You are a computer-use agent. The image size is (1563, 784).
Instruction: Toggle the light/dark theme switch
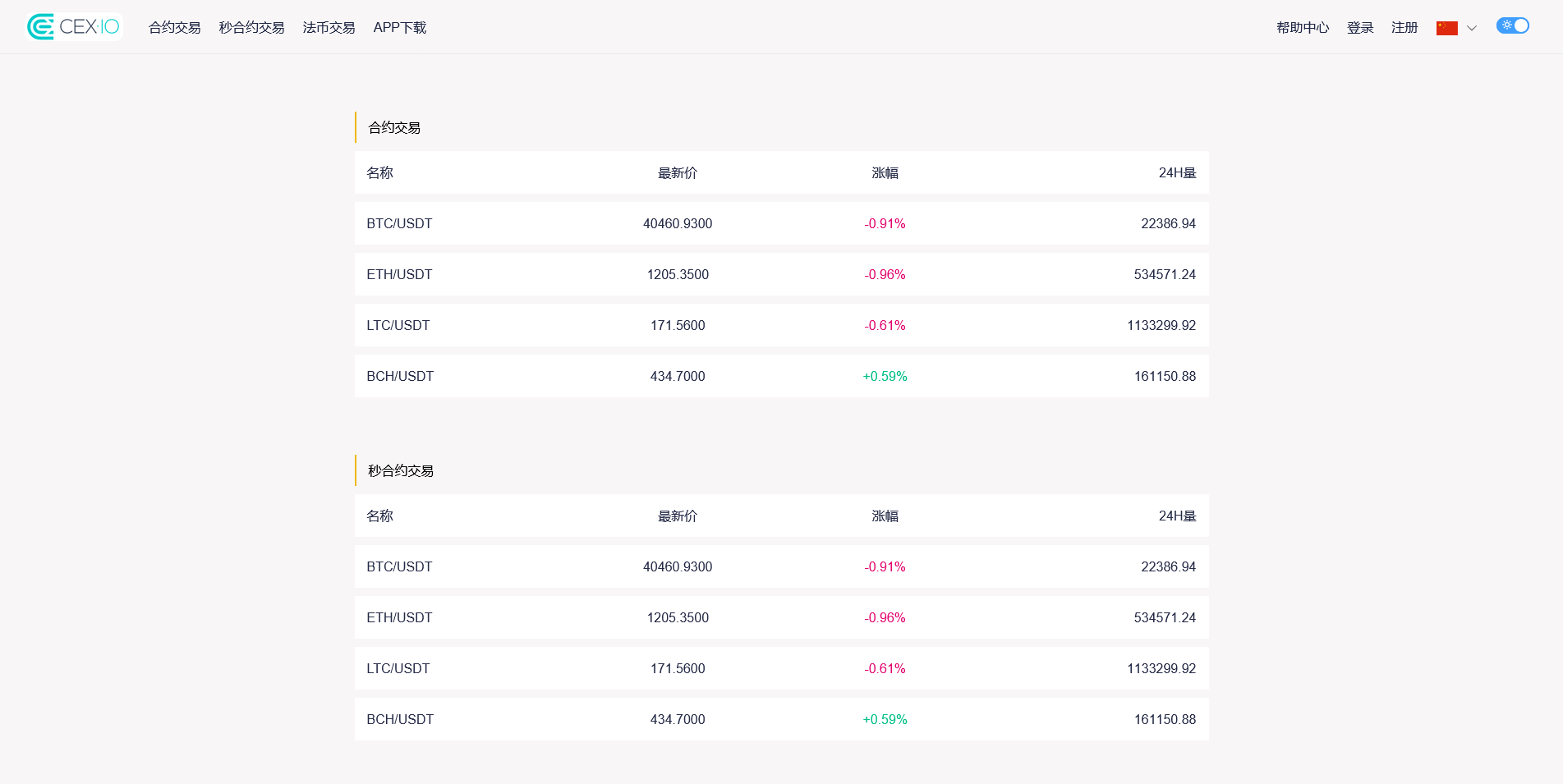click(x=1512, y=25)
